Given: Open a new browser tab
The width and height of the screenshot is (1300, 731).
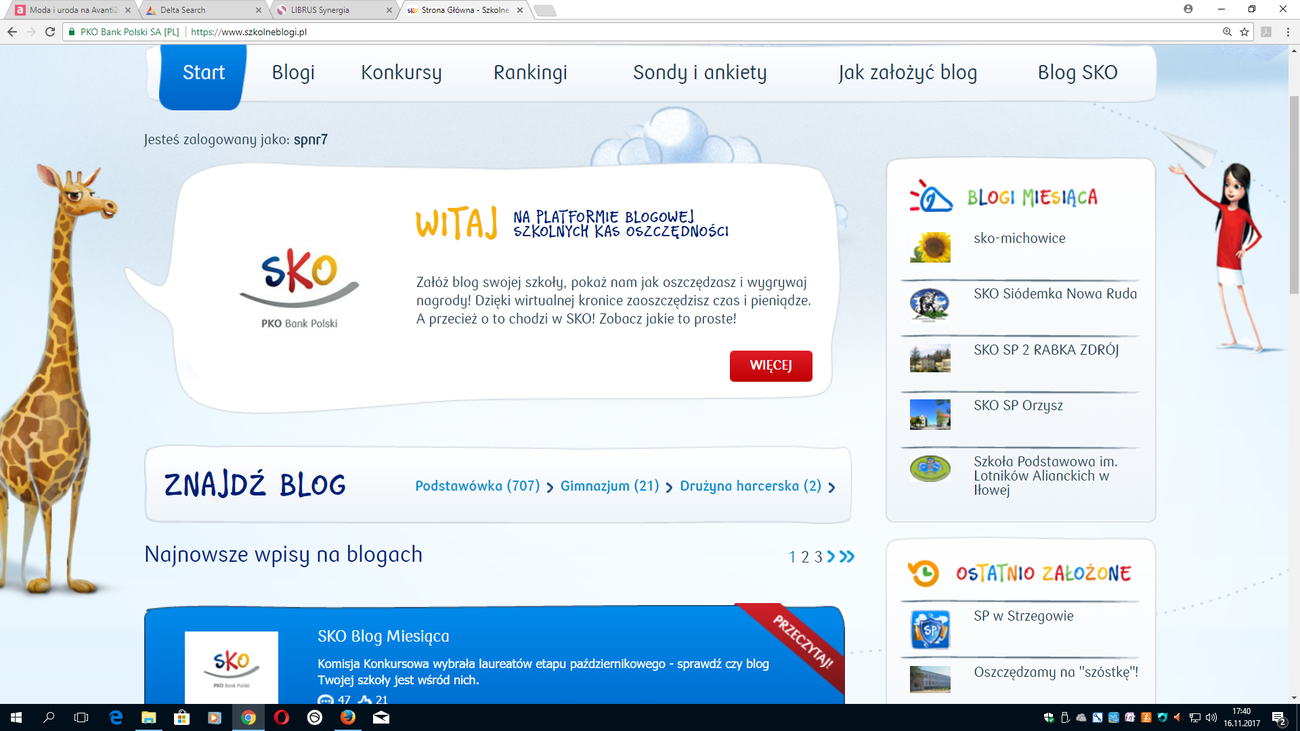Looking at the screenshot, I should 545,11.
